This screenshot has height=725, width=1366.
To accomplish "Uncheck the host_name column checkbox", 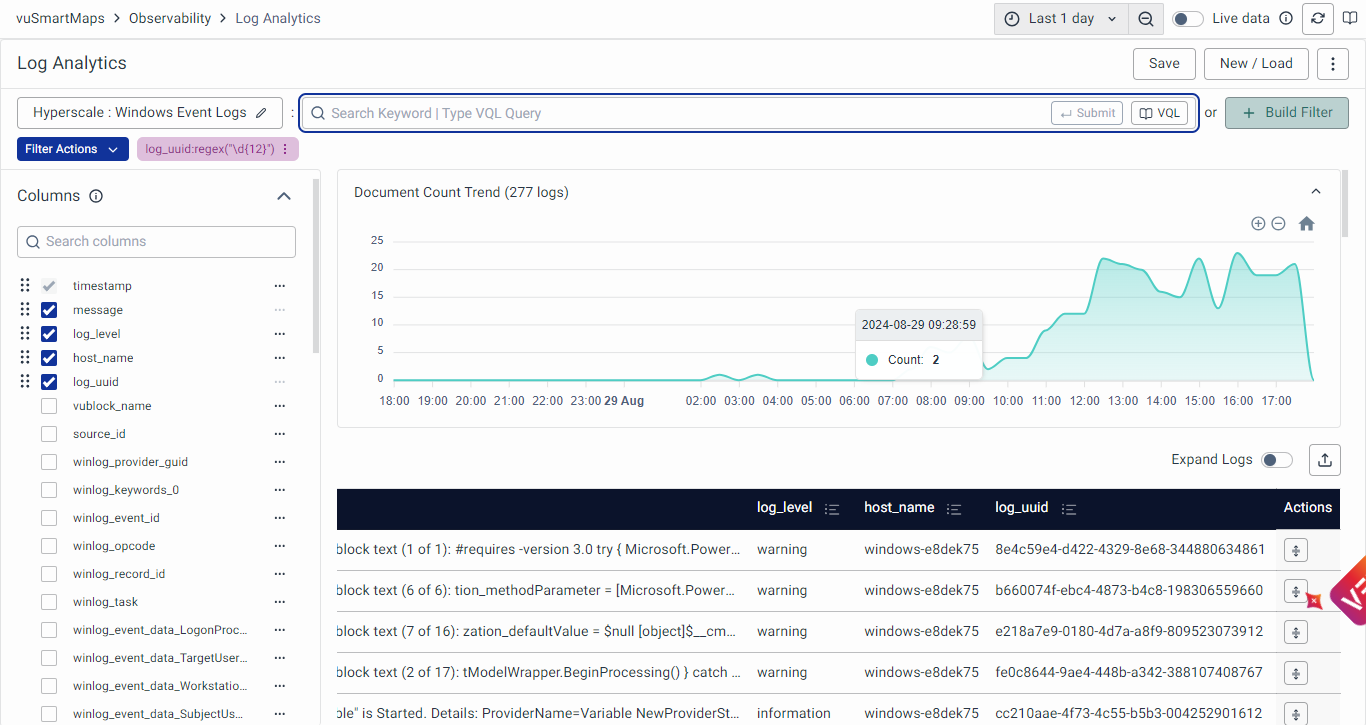I will 49,358.
